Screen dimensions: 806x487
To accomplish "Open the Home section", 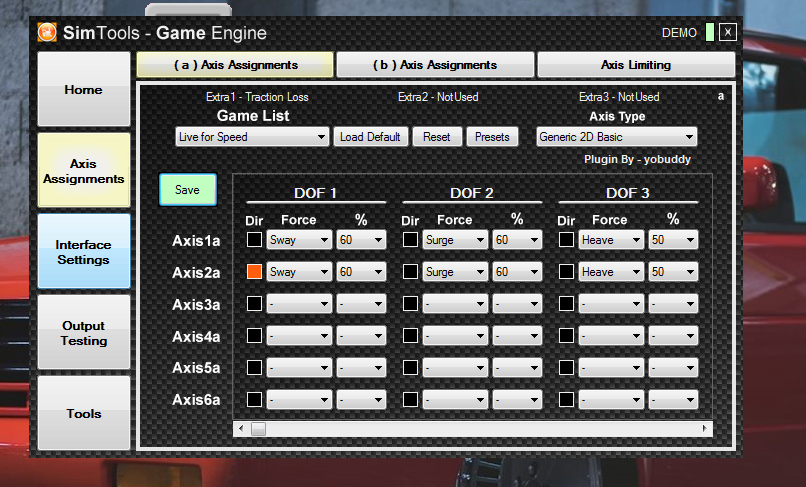I will pyautogui.click(x=84, y=89).
